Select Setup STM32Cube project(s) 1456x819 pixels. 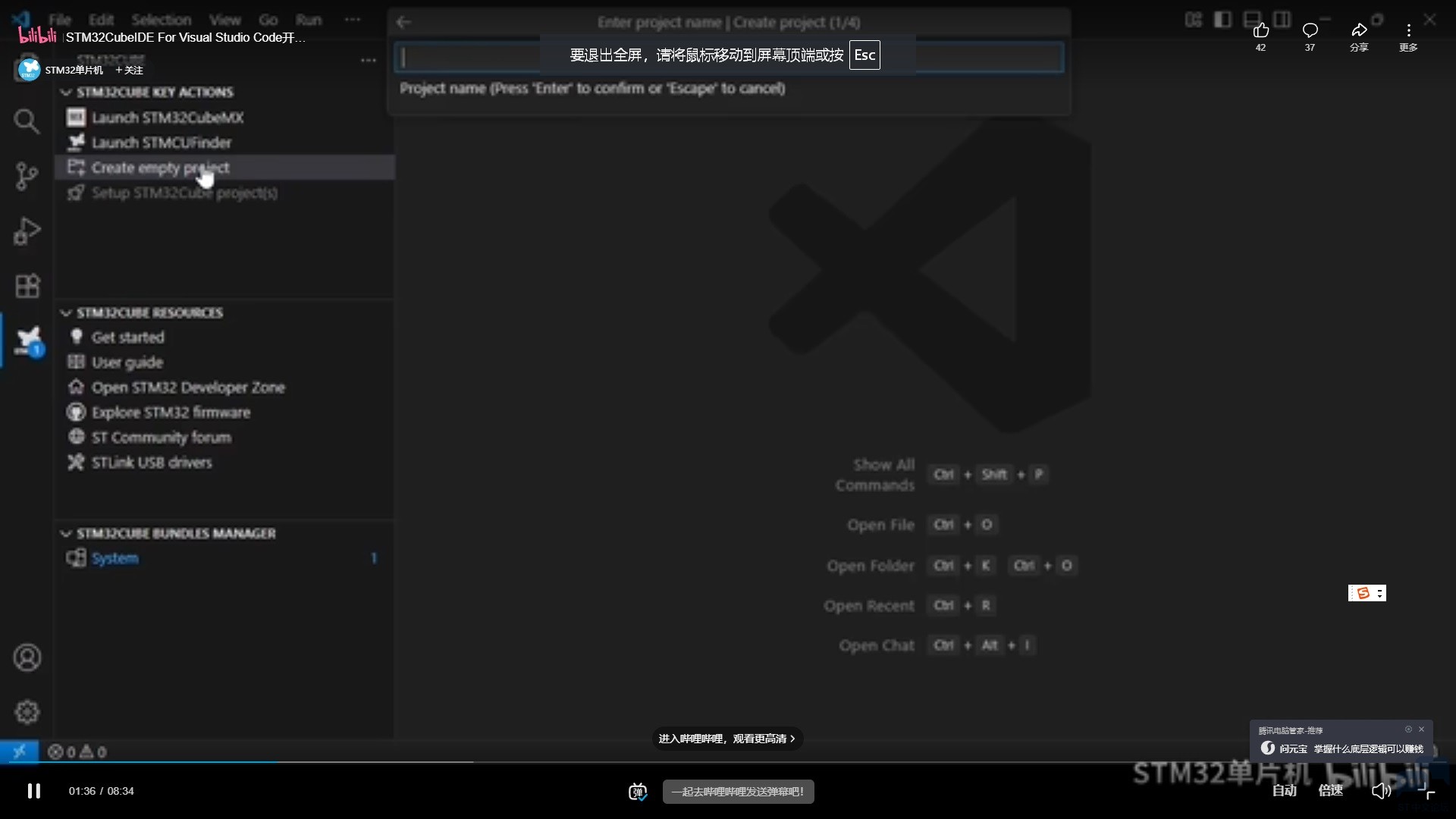(x=225, y=193)
